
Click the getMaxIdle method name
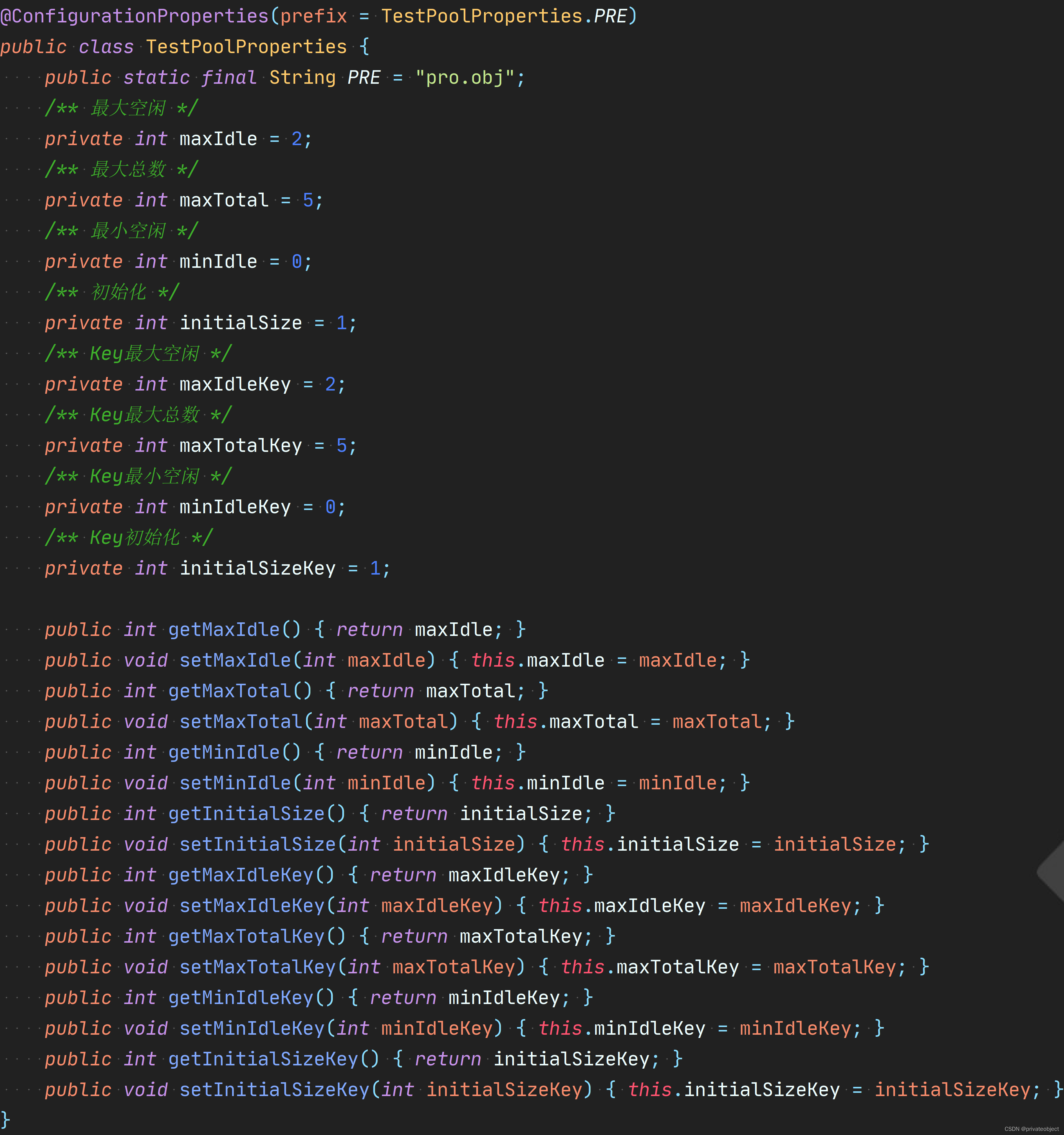[x=224, y=630]
